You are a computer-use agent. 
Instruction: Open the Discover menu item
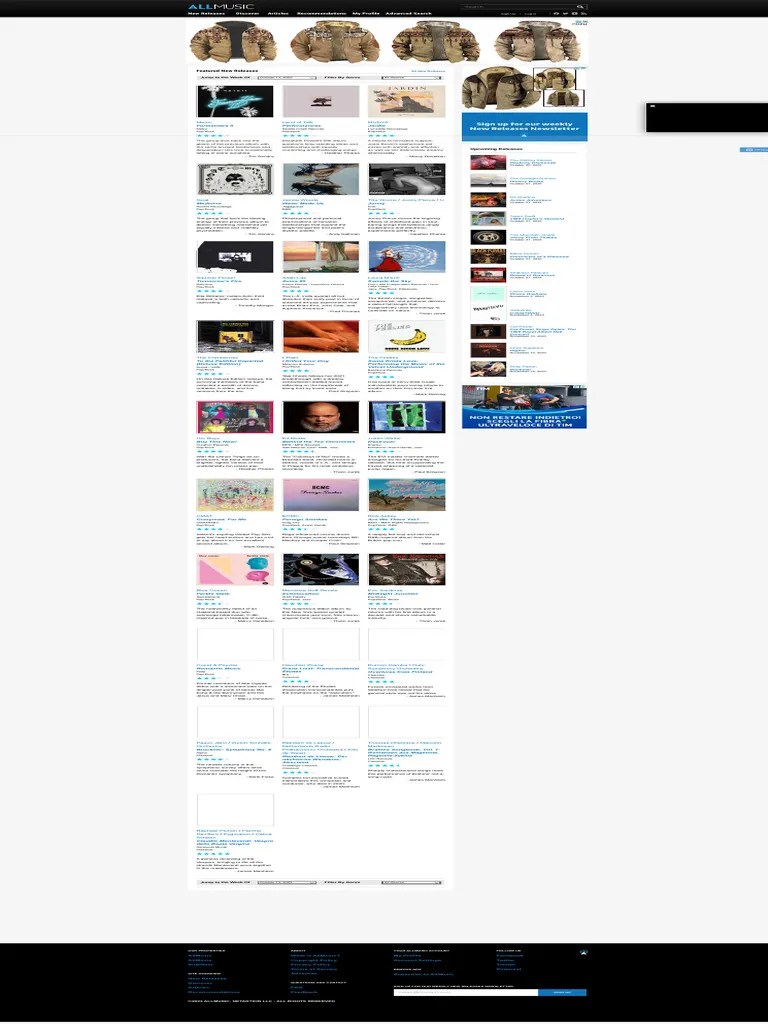247,13
